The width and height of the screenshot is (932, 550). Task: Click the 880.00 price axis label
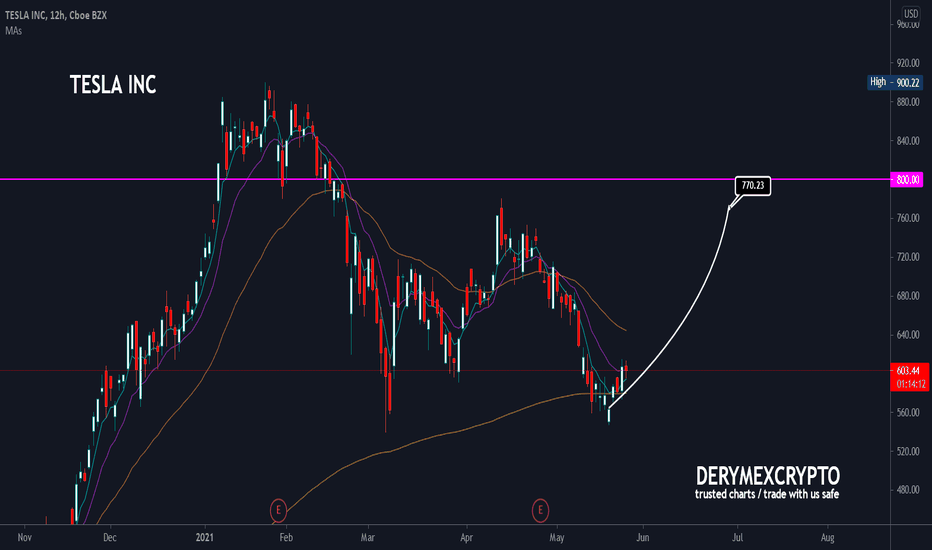[x=908, y=102]
